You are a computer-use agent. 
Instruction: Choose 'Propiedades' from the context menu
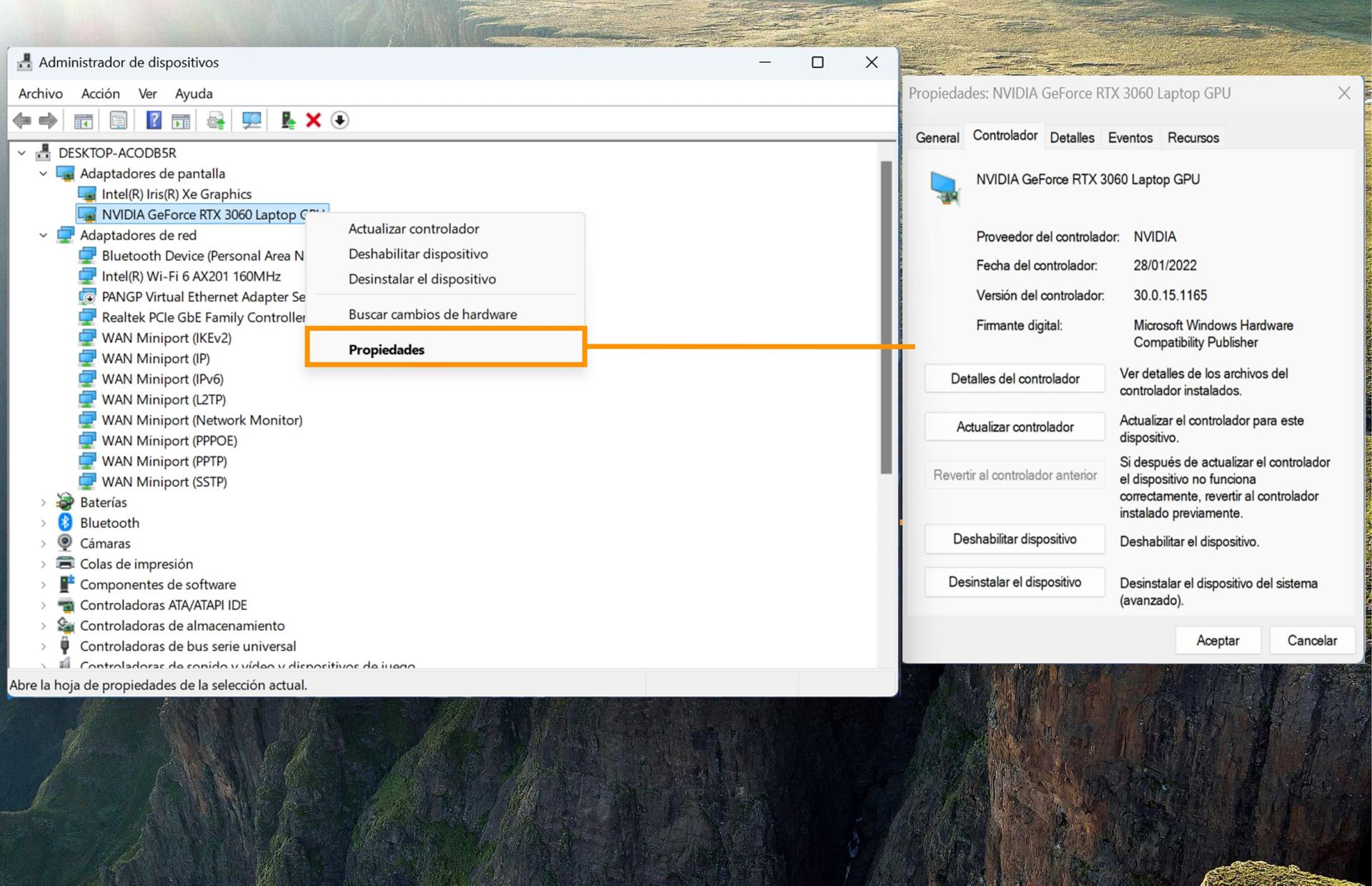[x=386, y=349]
